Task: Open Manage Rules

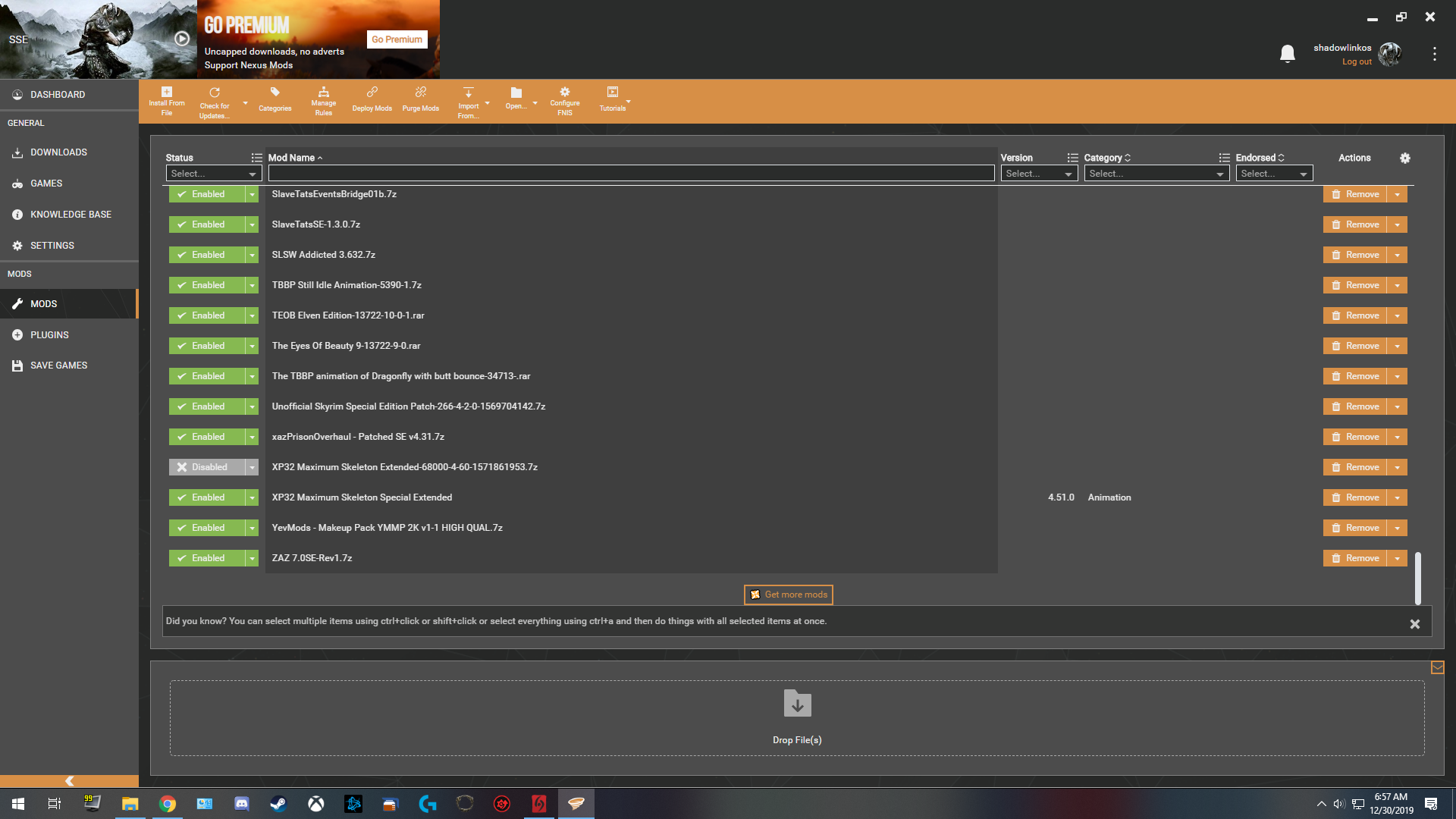Action: click(323, 101)
